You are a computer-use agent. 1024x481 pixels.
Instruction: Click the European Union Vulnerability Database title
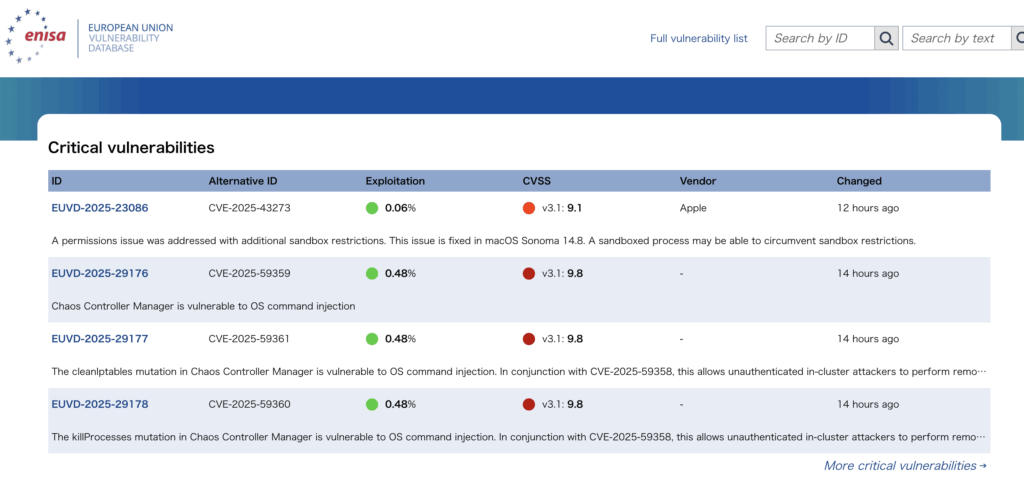pyautogui.click(x=130, y=37)
